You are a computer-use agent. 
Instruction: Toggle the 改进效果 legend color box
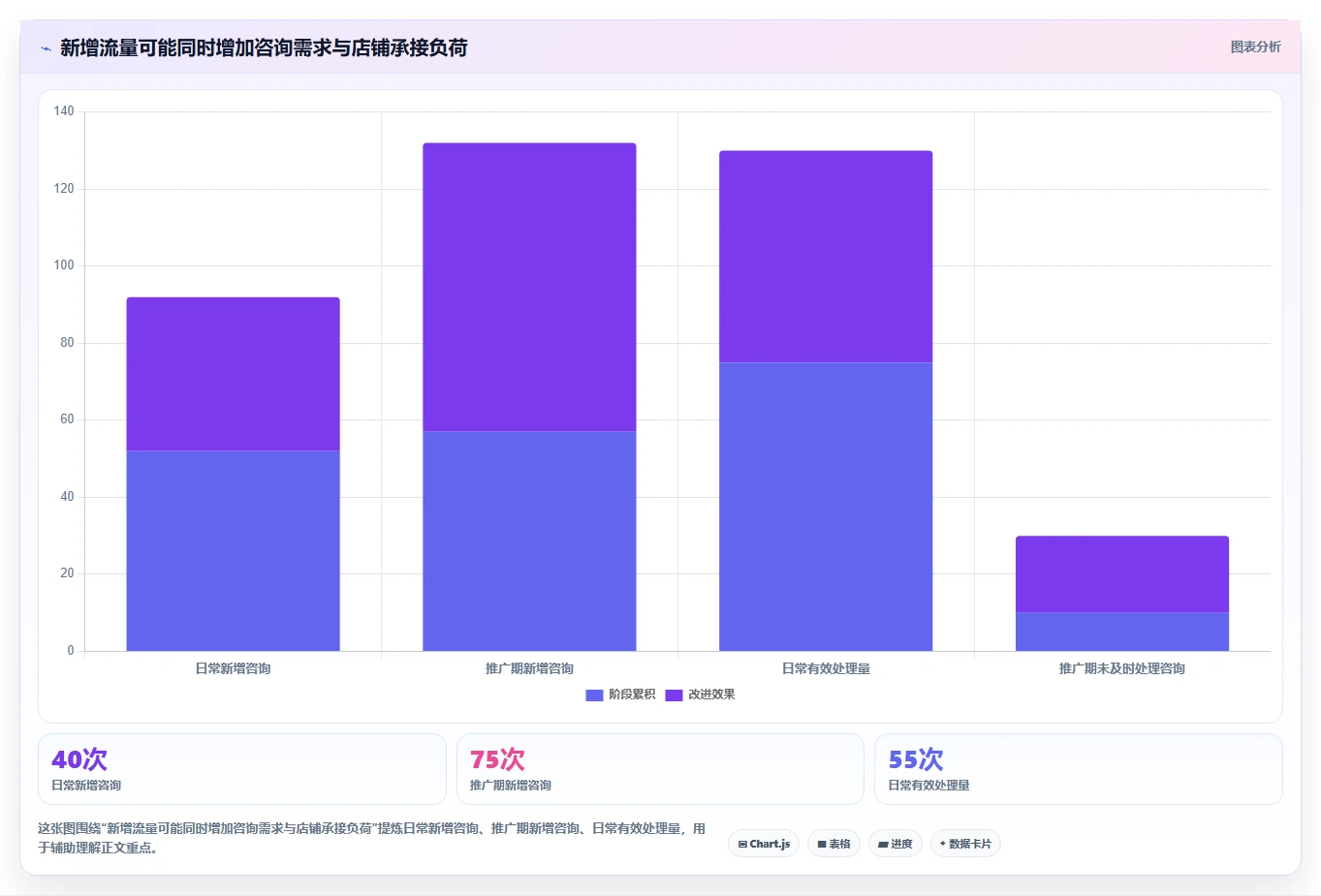(674, 695)
